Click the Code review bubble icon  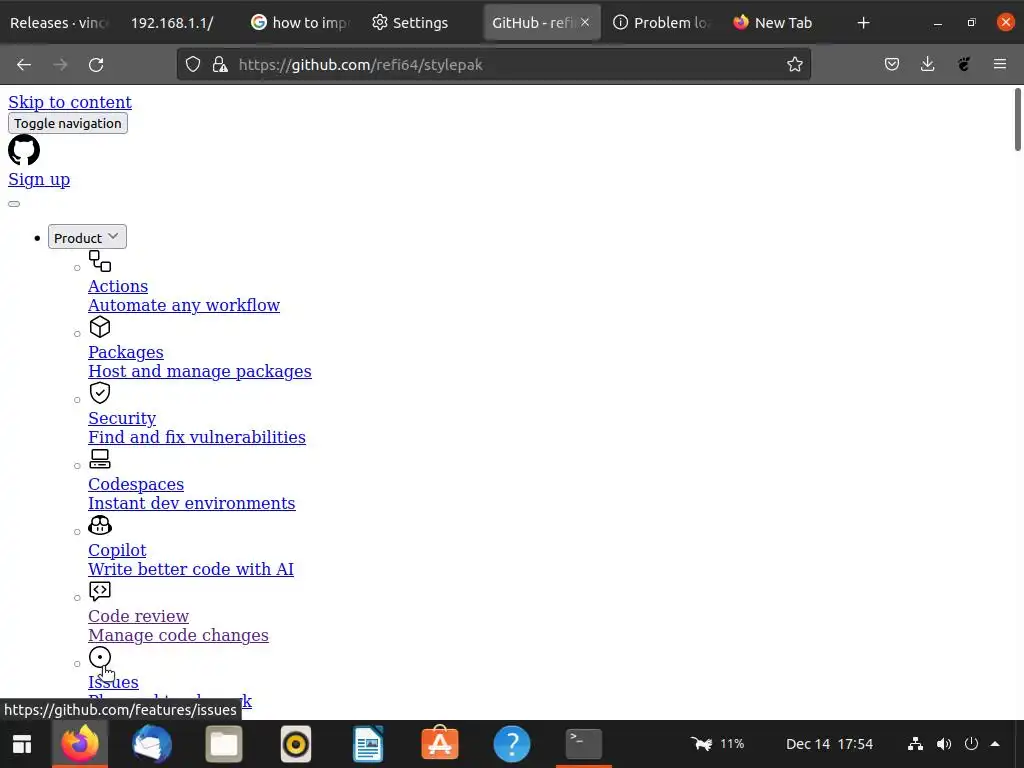pos(100,591)
